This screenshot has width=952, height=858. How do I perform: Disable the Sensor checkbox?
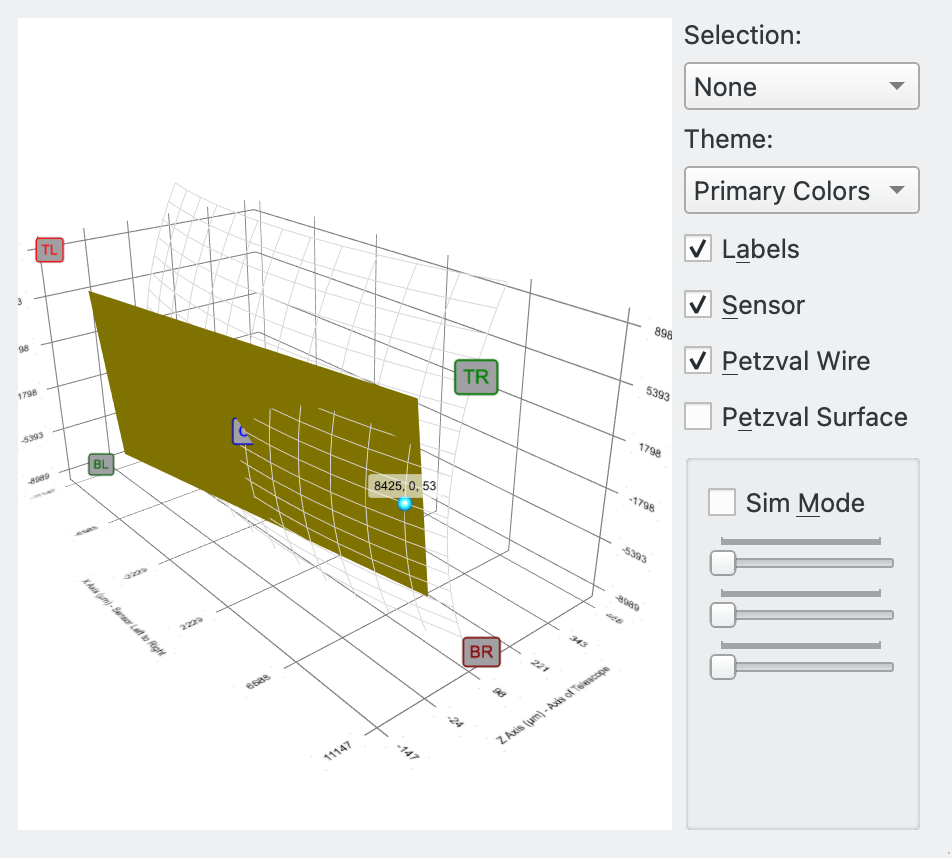(x=698, y=304)
